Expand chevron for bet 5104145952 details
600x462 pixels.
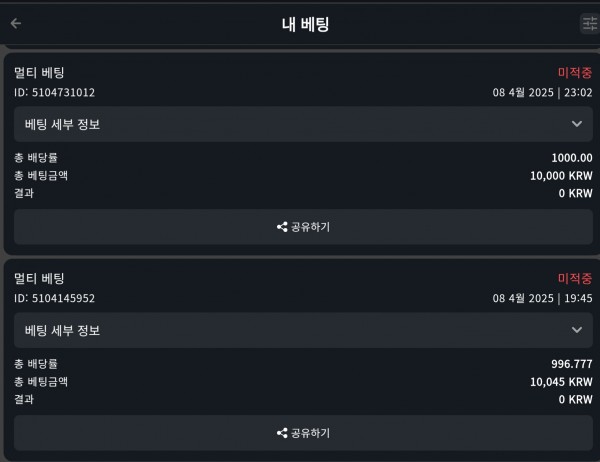[x=577, y=330]
